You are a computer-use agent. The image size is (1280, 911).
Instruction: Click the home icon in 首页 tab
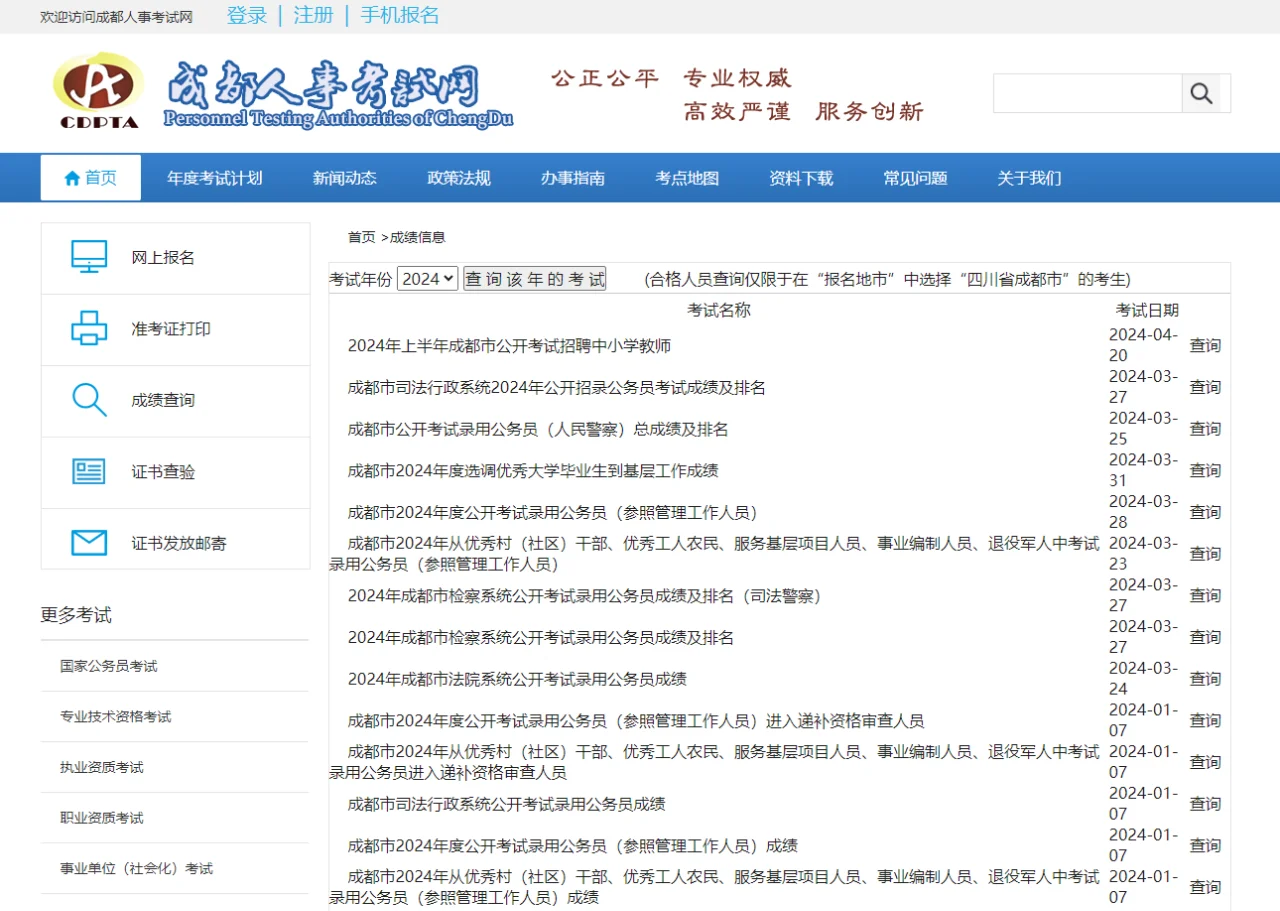pos(72,178)
